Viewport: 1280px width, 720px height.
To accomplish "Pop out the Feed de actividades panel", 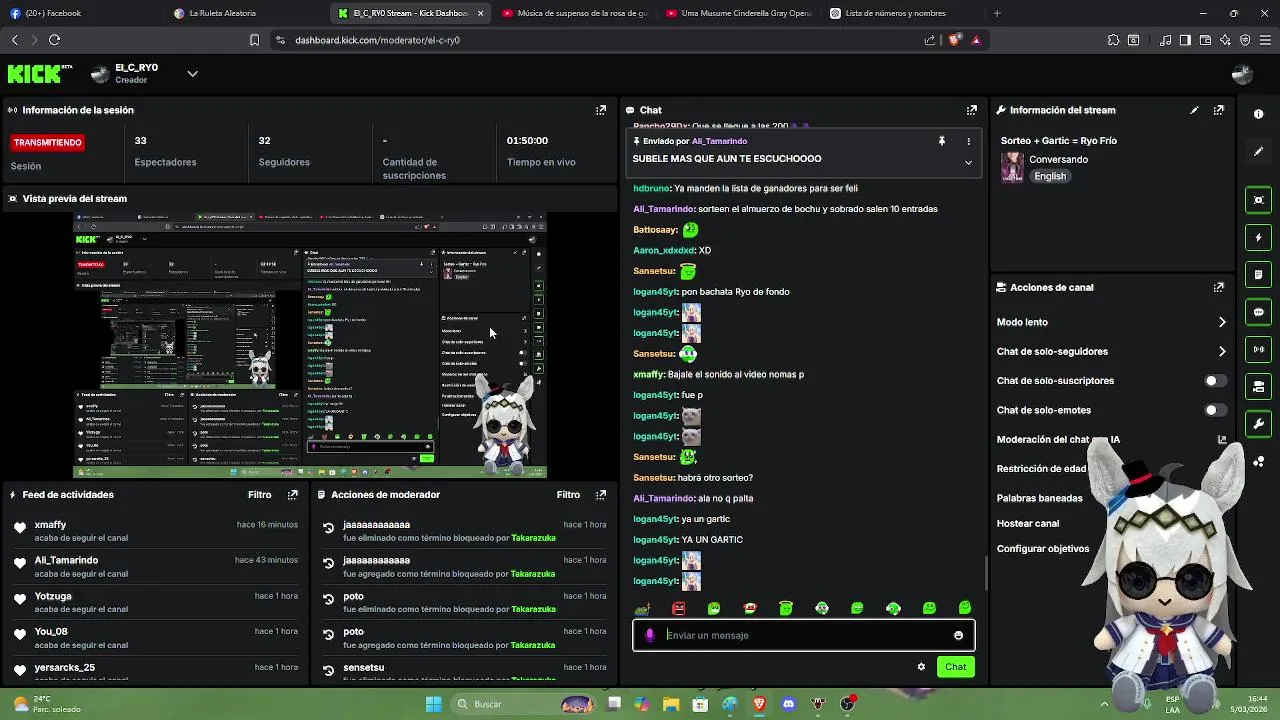I will [x=293, y=494].
